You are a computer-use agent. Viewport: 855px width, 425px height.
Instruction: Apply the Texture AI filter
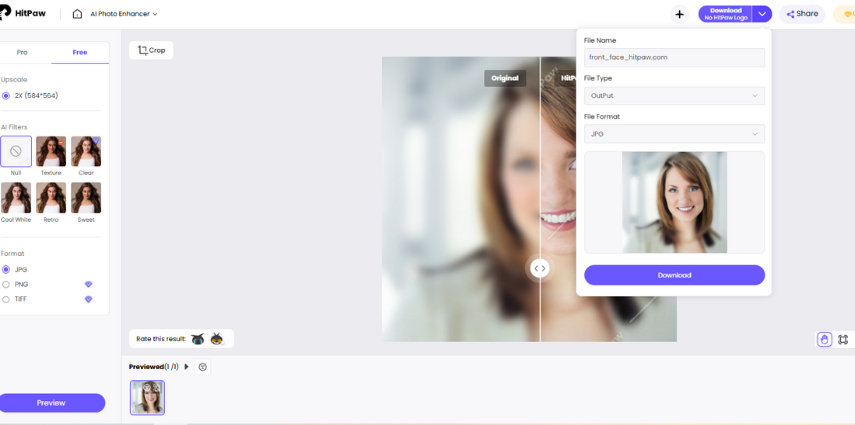pyautogui.click(x=51, y=151)
